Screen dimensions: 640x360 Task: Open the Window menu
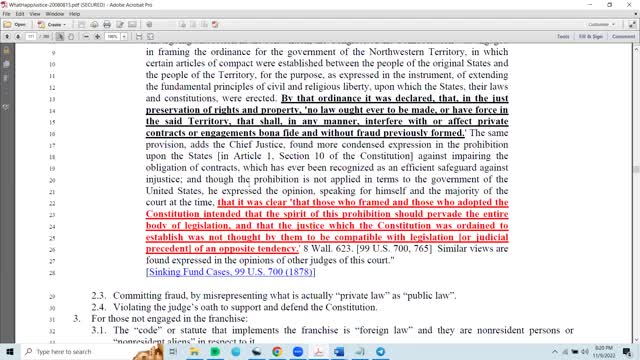pos(55,14)
